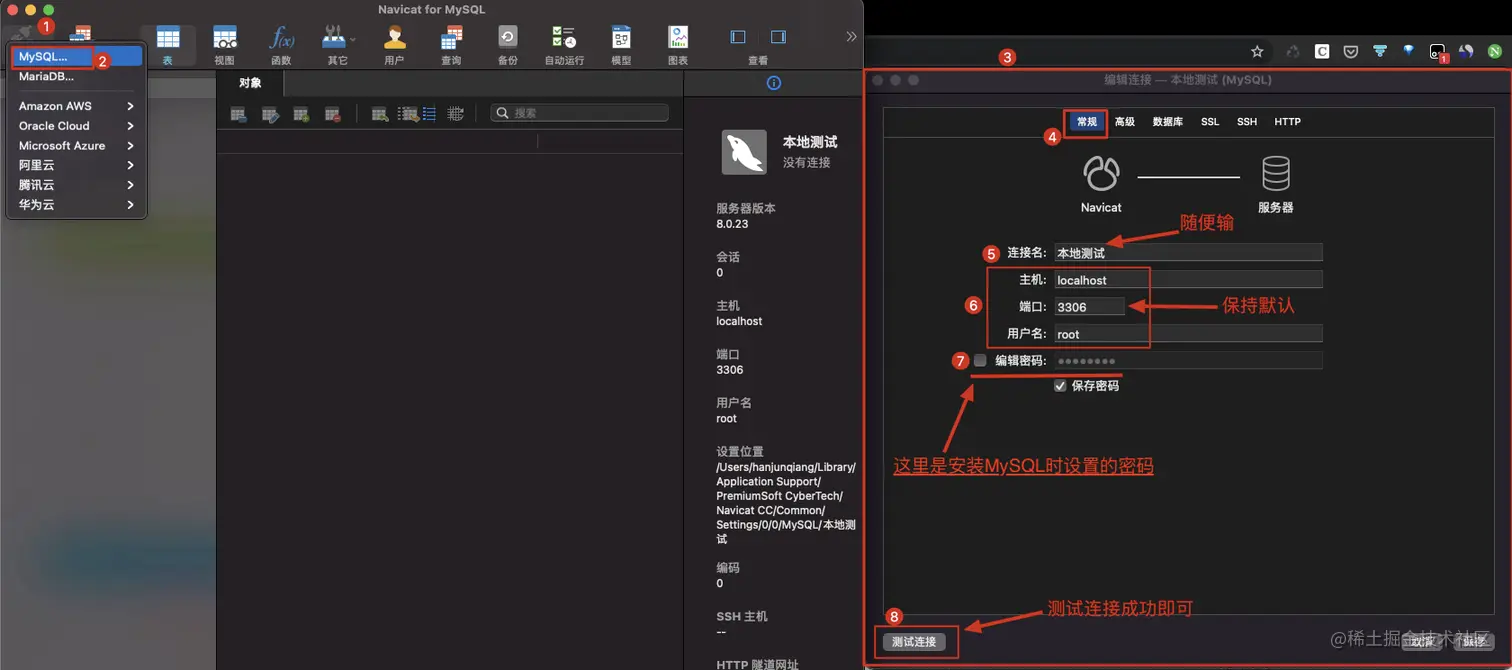Click the import wizard table icon
Screen dimensions: 1512x670
(380, 114)
